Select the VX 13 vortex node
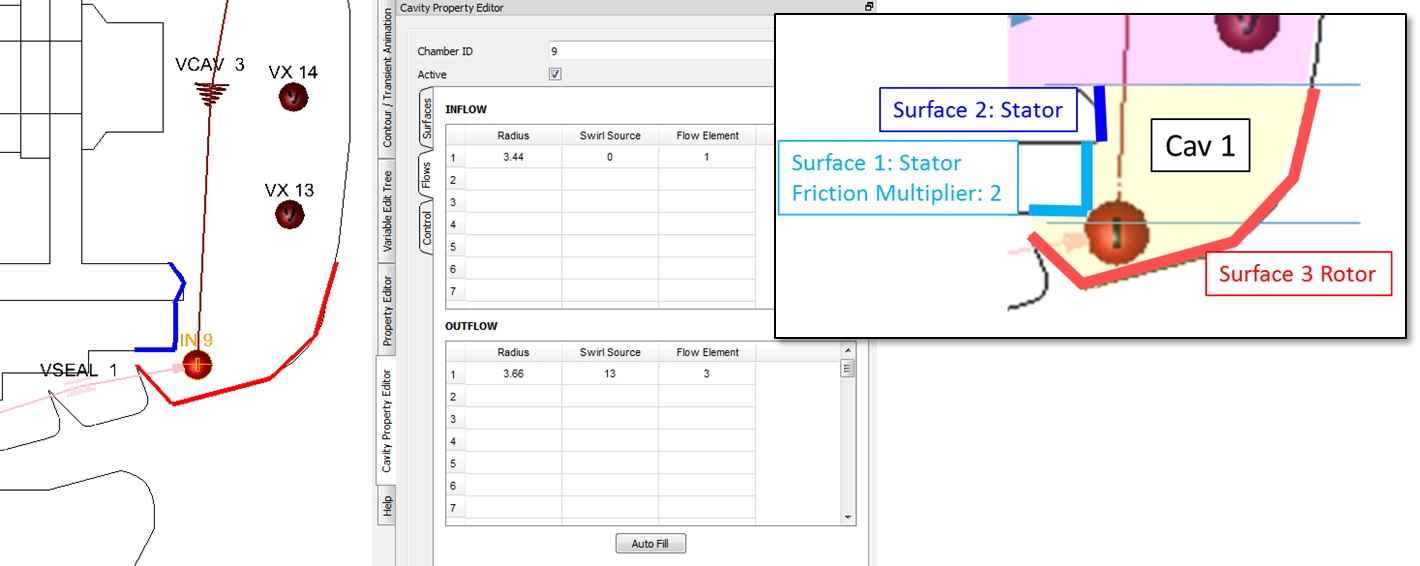The width and height of the screenshot is (1420, 566). pyautogui.click(x=289, y=214)
